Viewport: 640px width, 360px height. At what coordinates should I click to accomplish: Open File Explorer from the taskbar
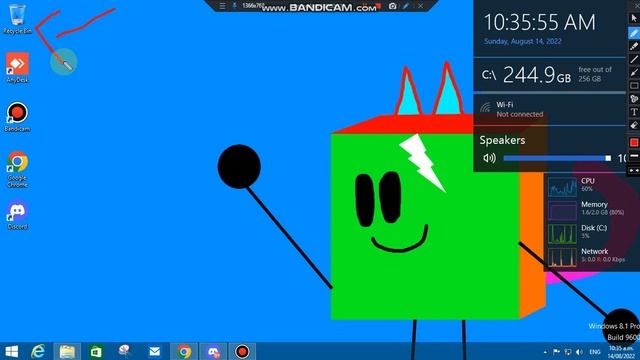coord(67,351)
